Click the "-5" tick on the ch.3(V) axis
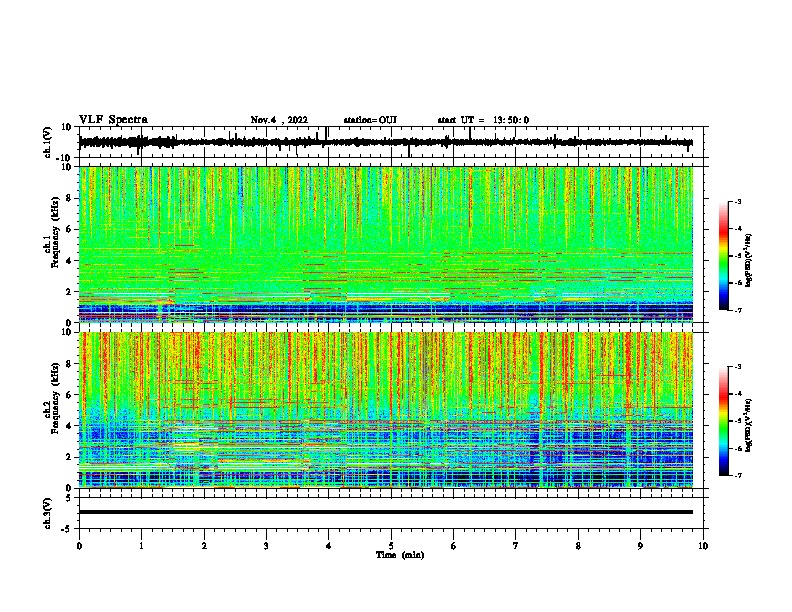The width and height of the screenshot is (792, 612). click(67, 529)
